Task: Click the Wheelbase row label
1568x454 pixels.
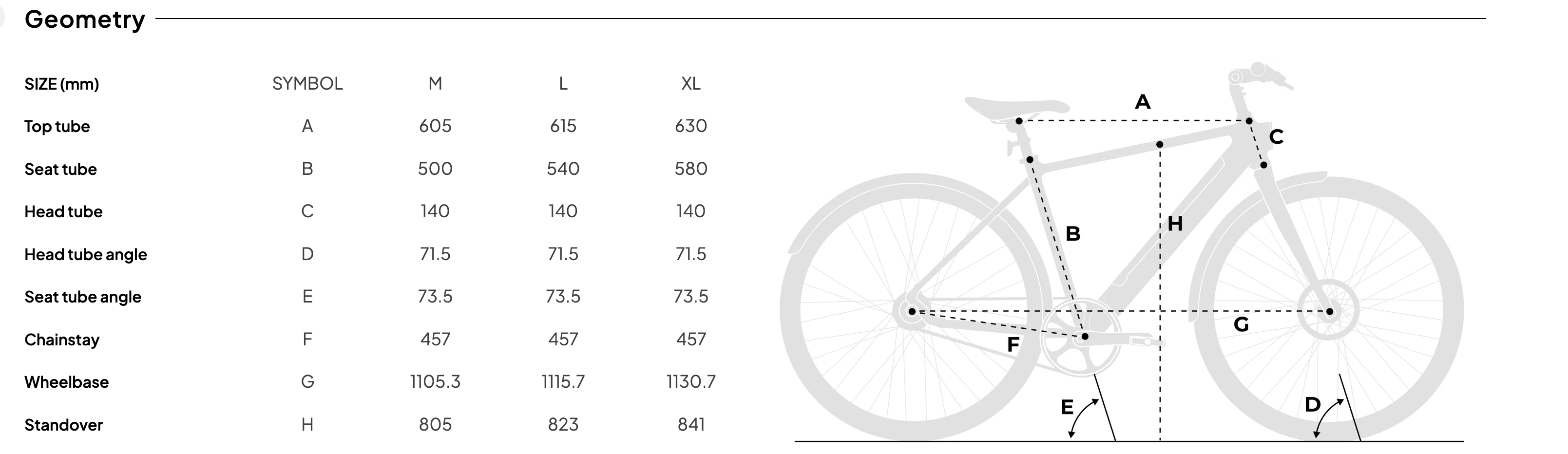Action: [66, 382]
